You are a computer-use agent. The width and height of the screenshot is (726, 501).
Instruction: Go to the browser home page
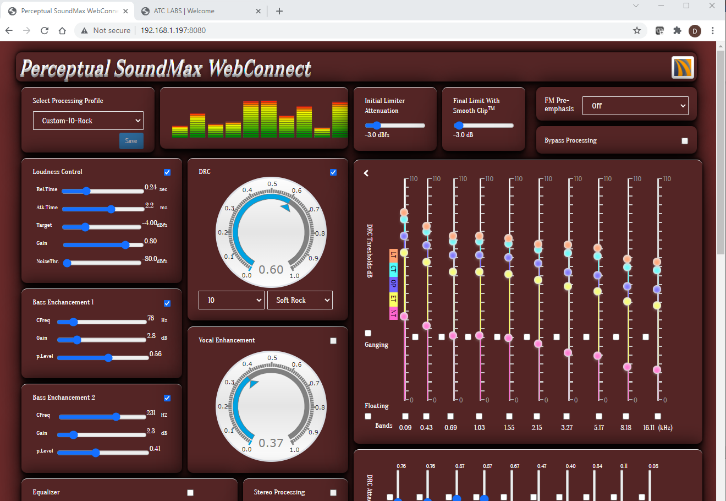tap(62, 31)
